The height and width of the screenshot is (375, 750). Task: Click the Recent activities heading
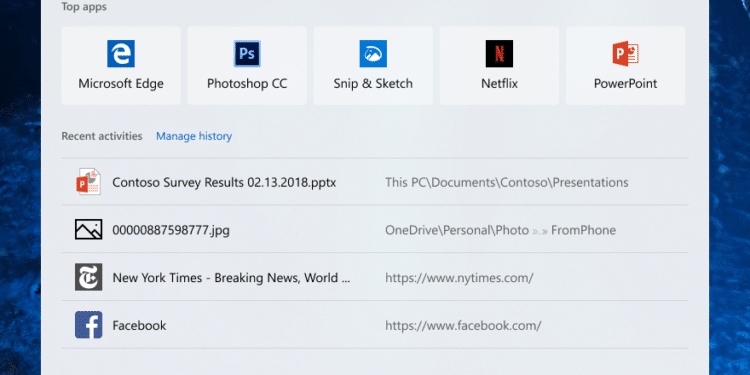102,136
